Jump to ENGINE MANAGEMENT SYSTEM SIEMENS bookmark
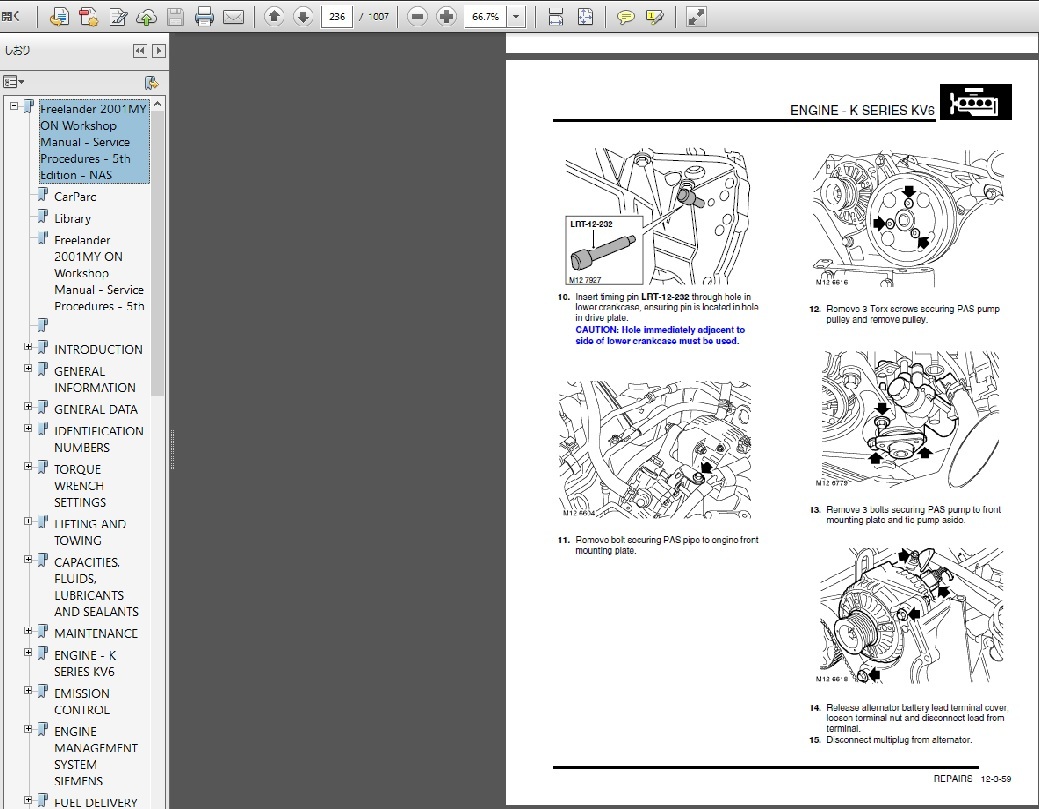This screenshot has width=1039, height=809. 96,756
